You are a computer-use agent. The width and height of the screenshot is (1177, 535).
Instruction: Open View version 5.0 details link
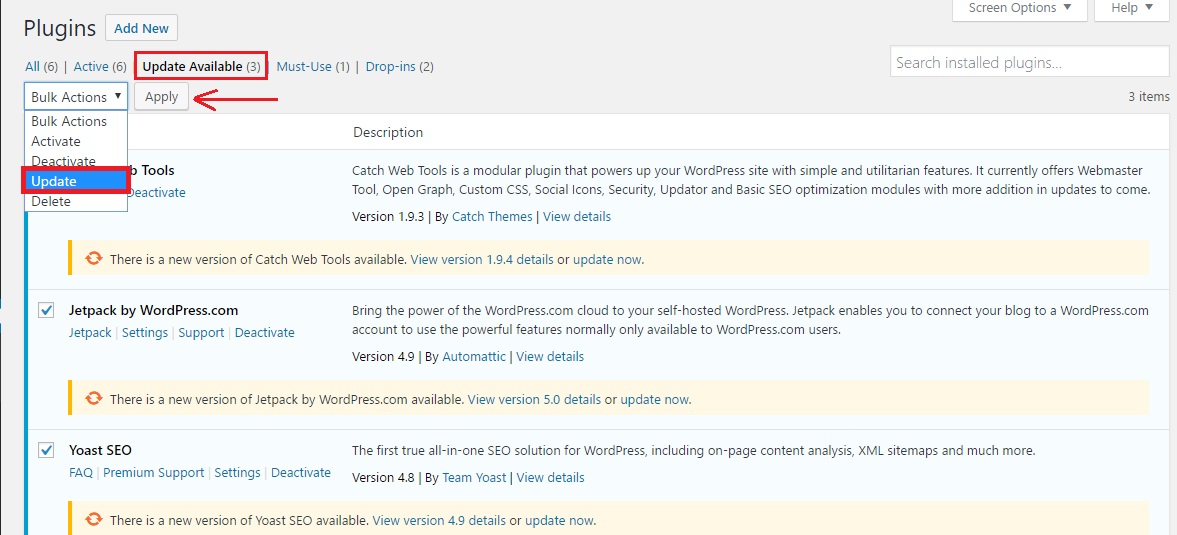click(534, 400)
